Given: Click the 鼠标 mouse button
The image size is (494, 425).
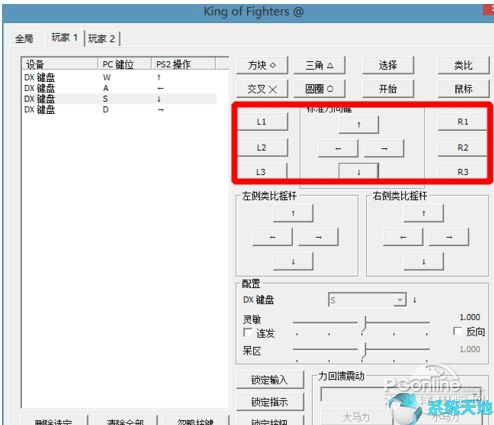Looking at the screenshot, I should [463, 89].
